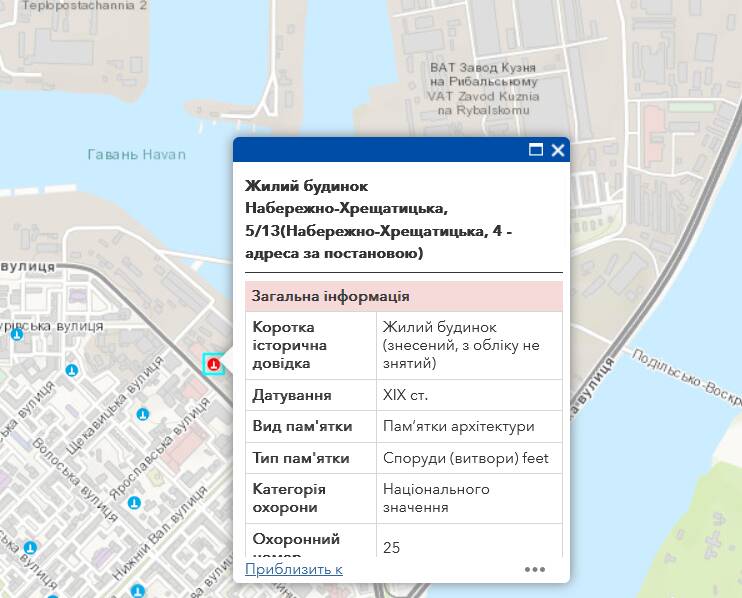The height and width of the screenshot is (598, 742).
Task: Open the three-dots popup actions menu
Action: click(x=535, y=569)
